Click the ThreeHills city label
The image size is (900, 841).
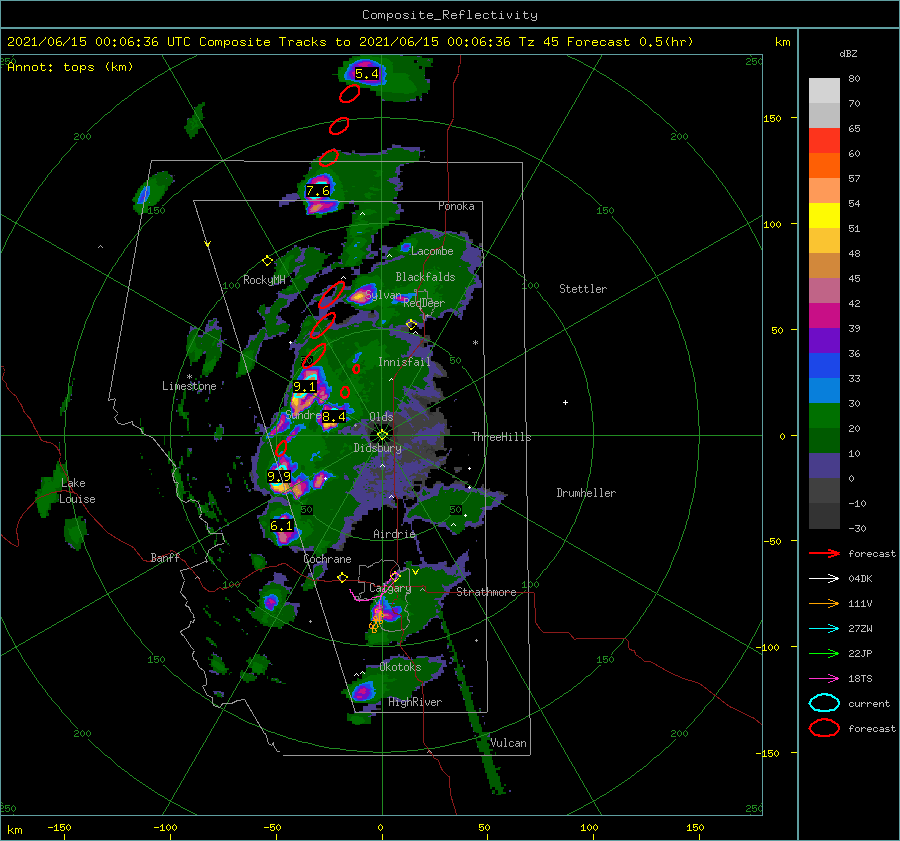(502, 437)
